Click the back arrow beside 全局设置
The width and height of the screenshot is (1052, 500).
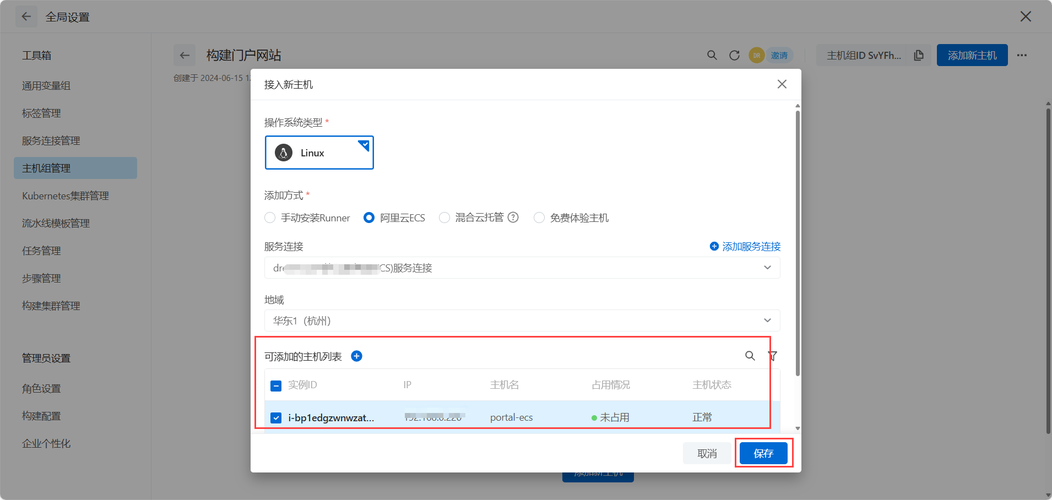pos(26,17)
